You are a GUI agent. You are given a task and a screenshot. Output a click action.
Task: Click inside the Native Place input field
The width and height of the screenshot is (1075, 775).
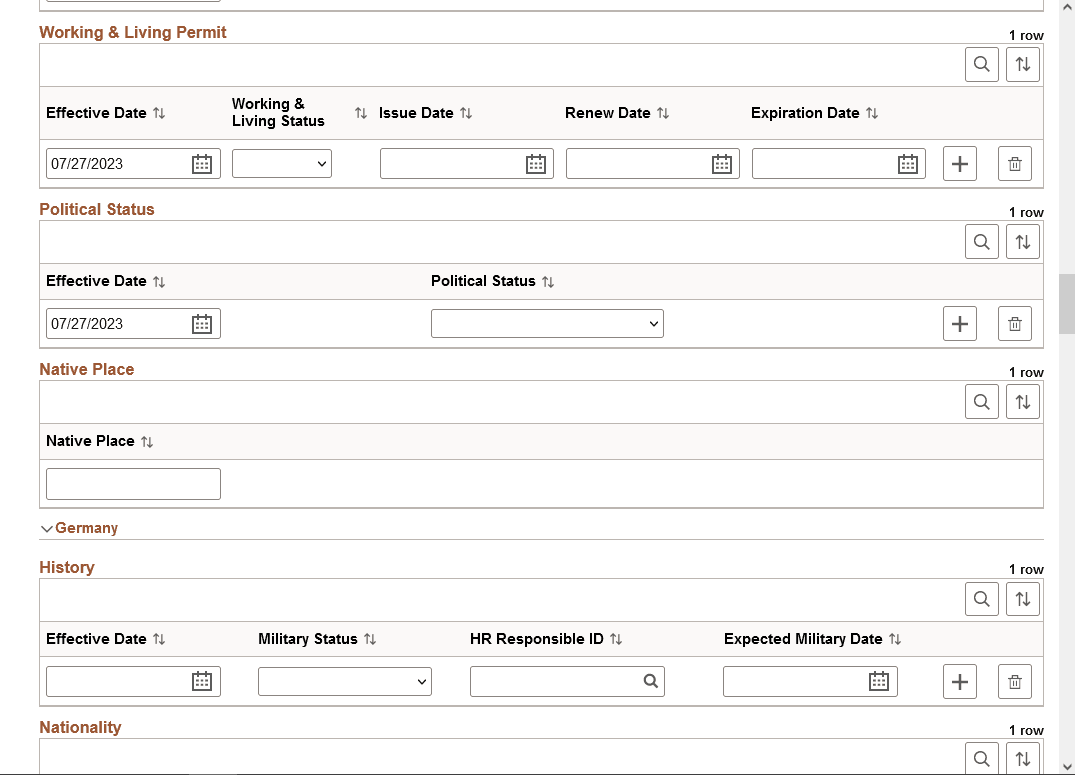(133, 483)
